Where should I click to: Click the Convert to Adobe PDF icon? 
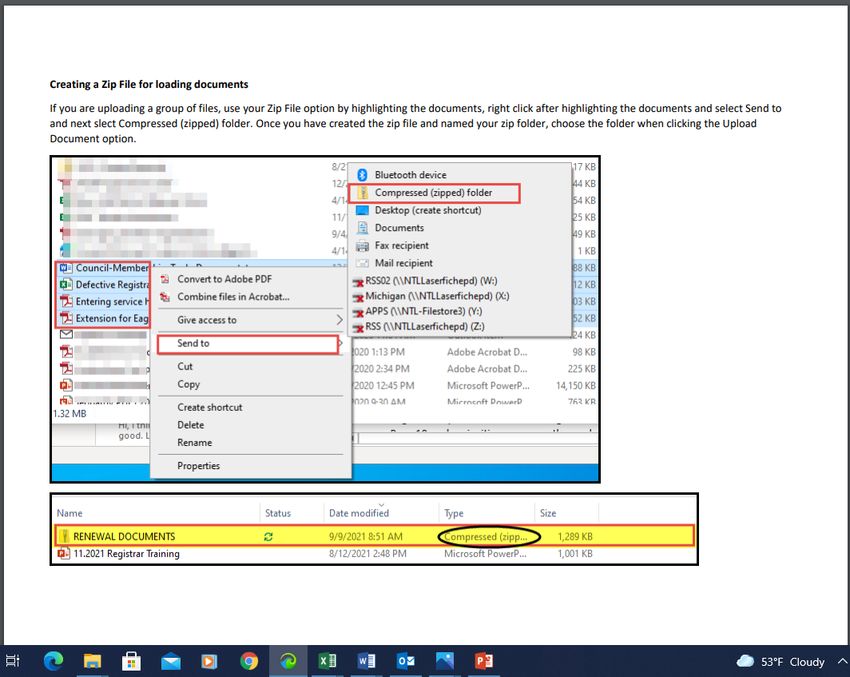[x=165, y=279]
